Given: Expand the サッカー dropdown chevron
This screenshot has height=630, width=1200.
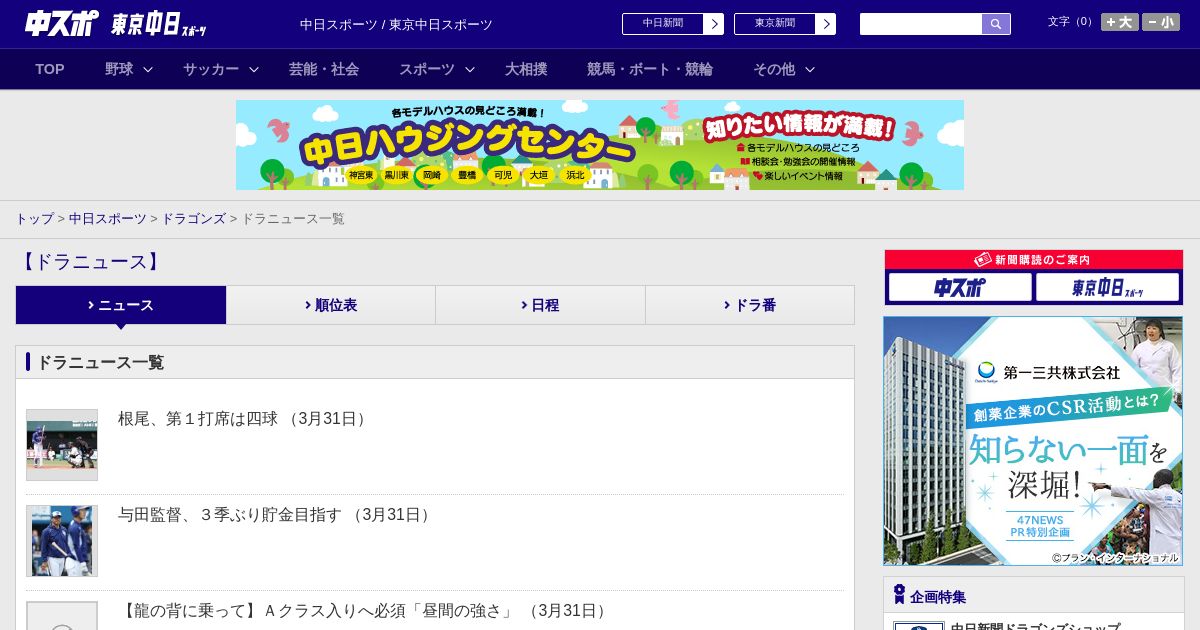Looking at the screenshot, I should (x=254, y=69).
